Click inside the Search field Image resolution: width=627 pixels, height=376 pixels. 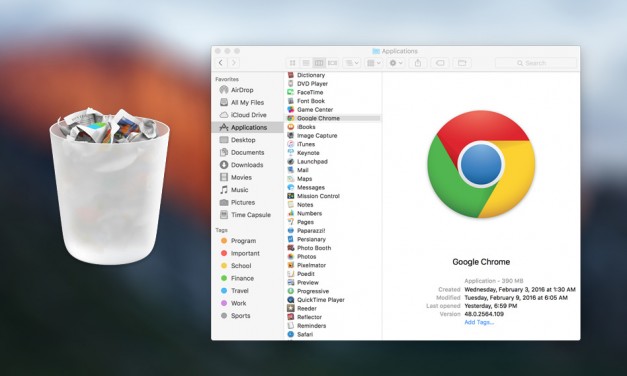coord(536,63)
